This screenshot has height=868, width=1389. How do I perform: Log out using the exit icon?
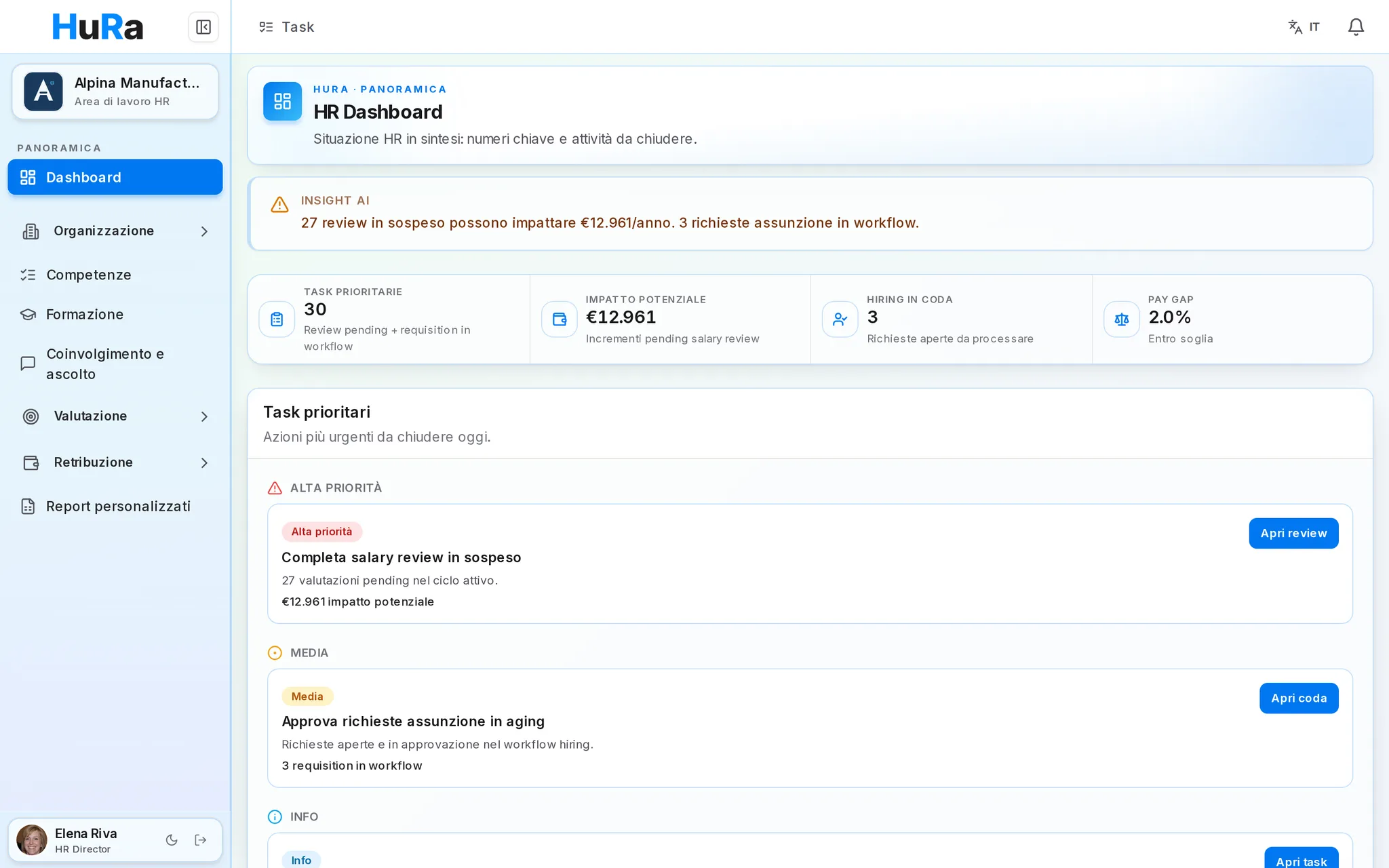(x=201, y=840)
